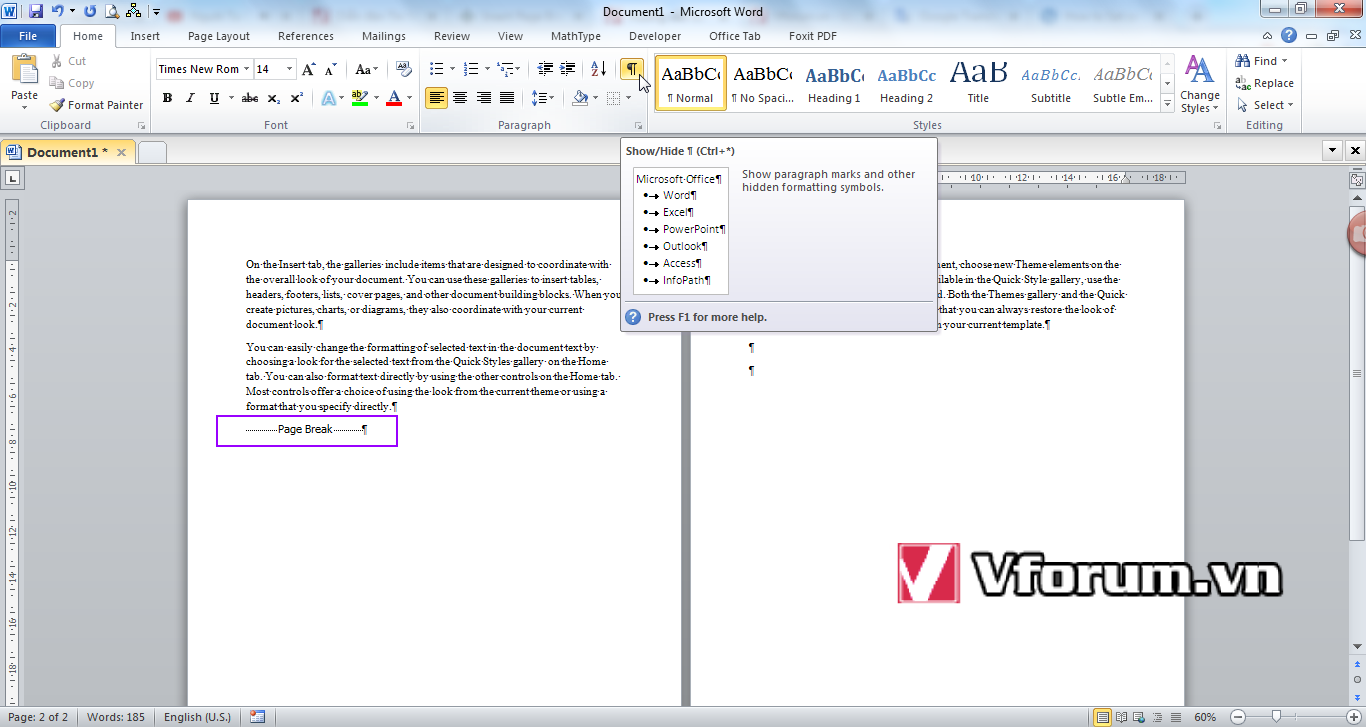Click the Paste clipboard icon
The height and width of the screenshot is (727, 1366).
(x=24, y=70)
